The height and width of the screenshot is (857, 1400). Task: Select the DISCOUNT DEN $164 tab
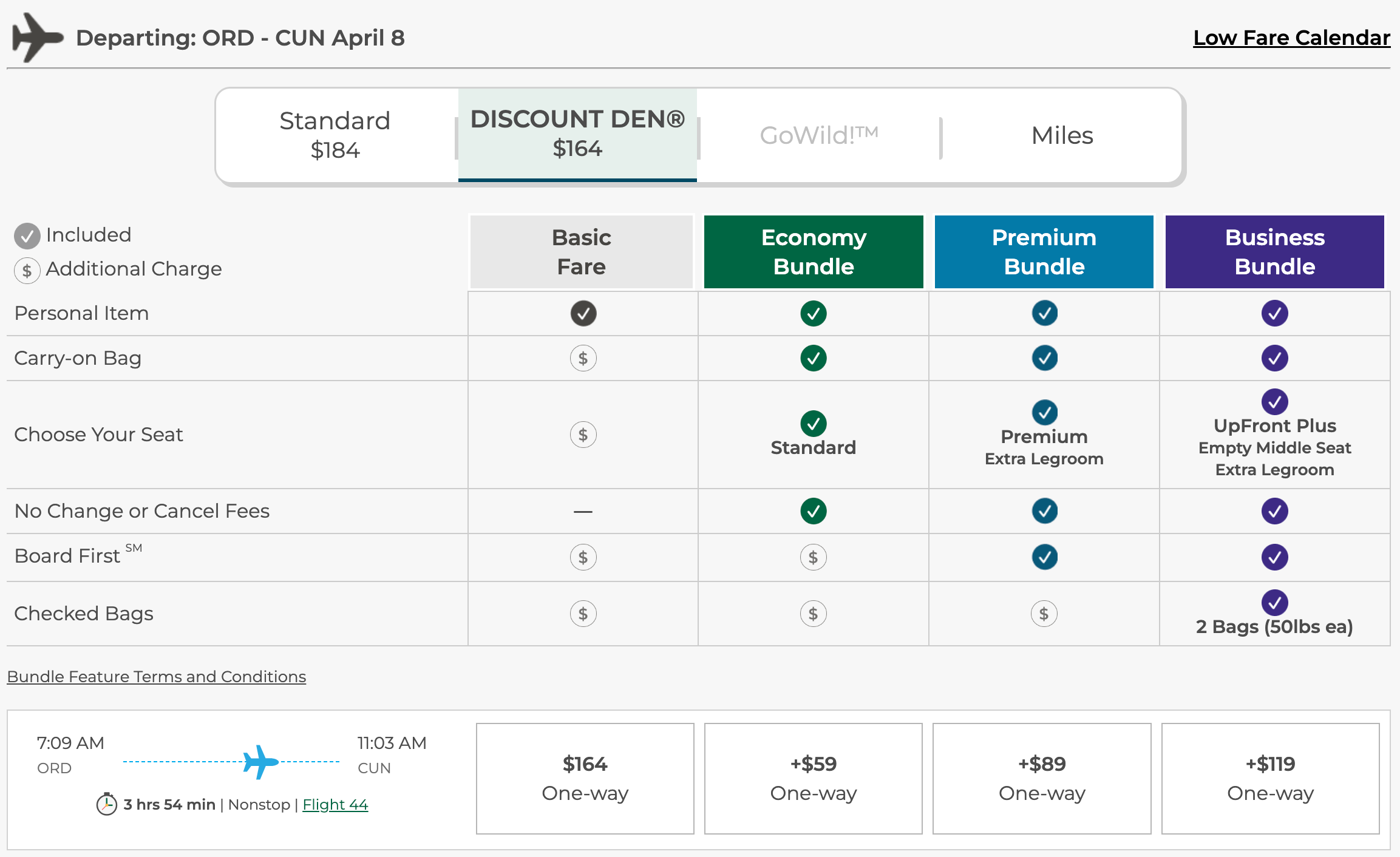point(577,134)
